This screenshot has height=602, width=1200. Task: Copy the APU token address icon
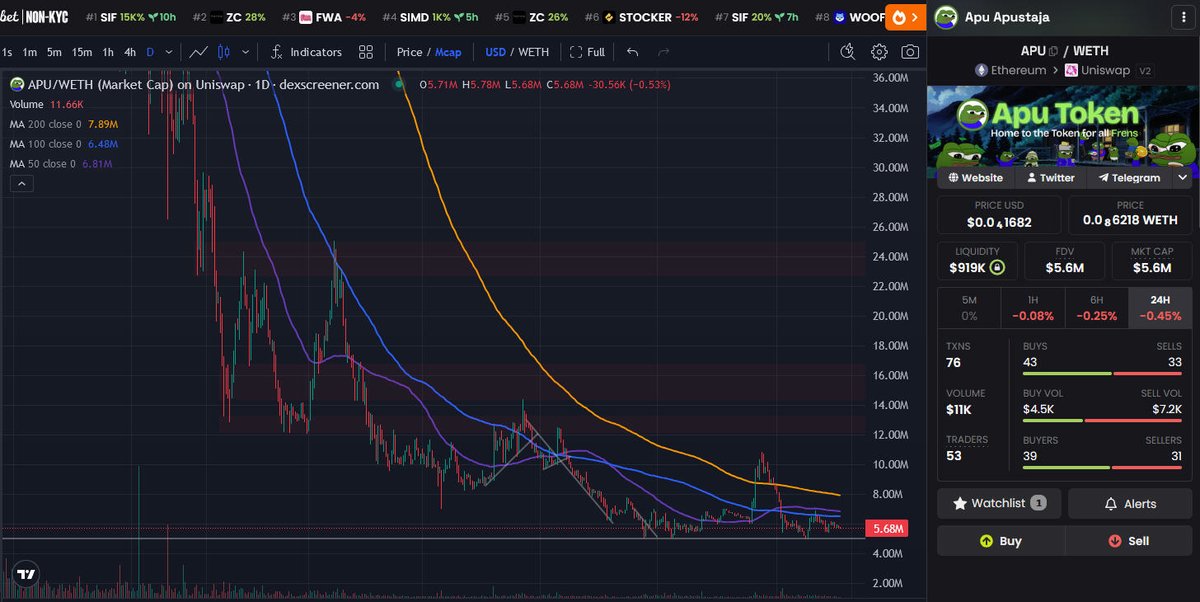pyautogui.click(x=1053, y=50)
